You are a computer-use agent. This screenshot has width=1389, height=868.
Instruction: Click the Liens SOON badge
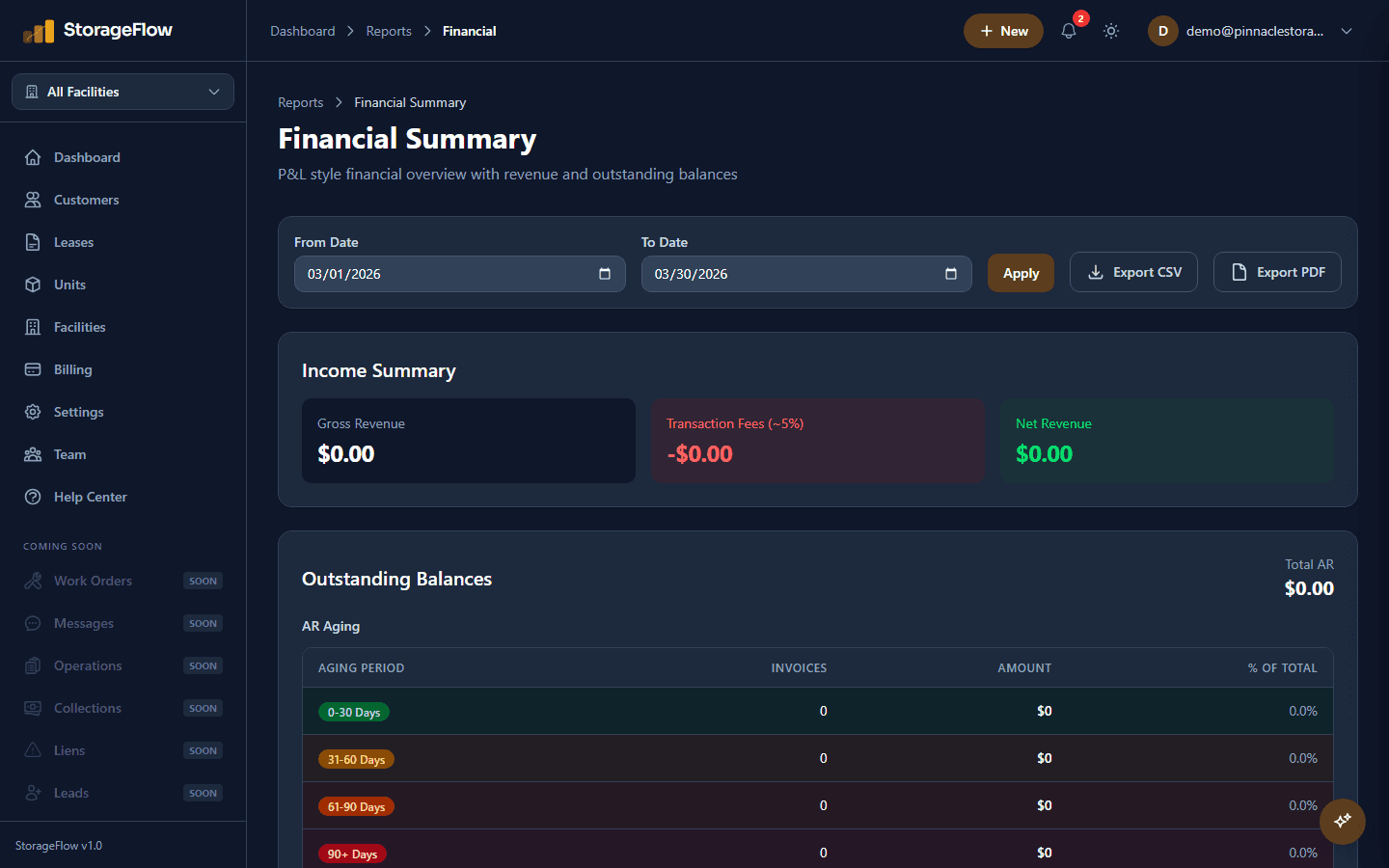point(203,750)
